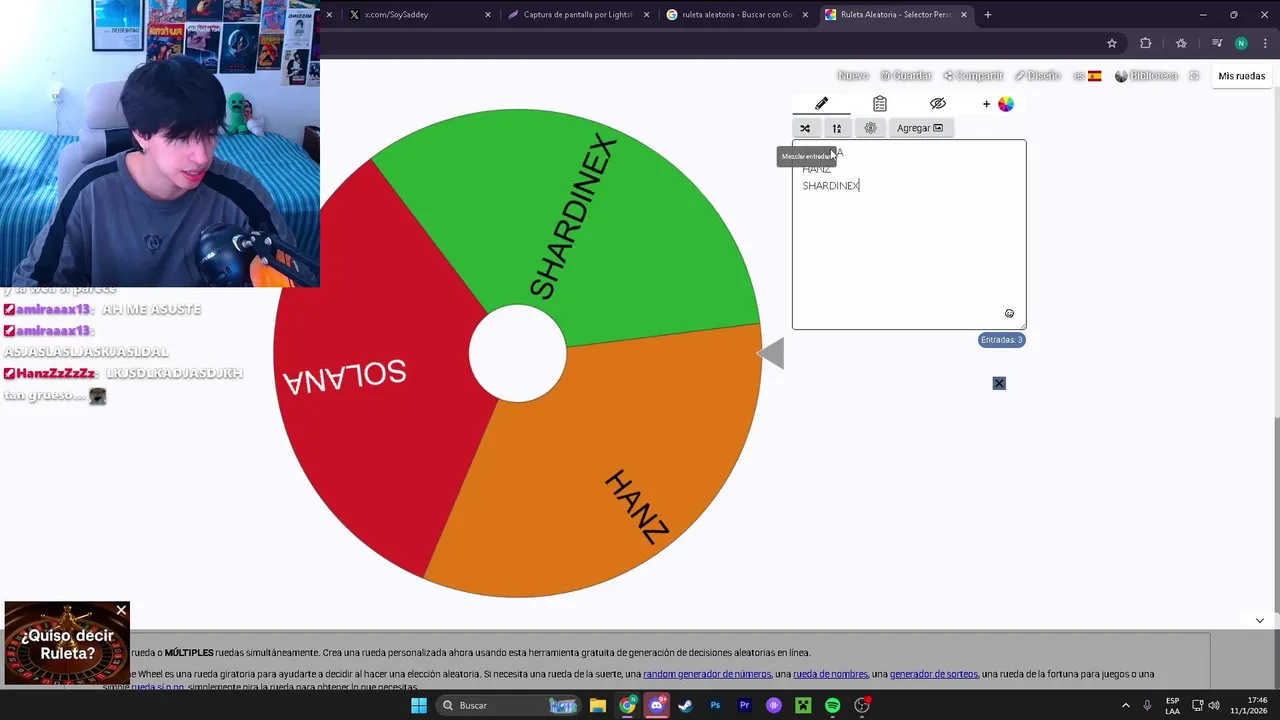Open the Spanish flag language selector

tap(1087, 76)
